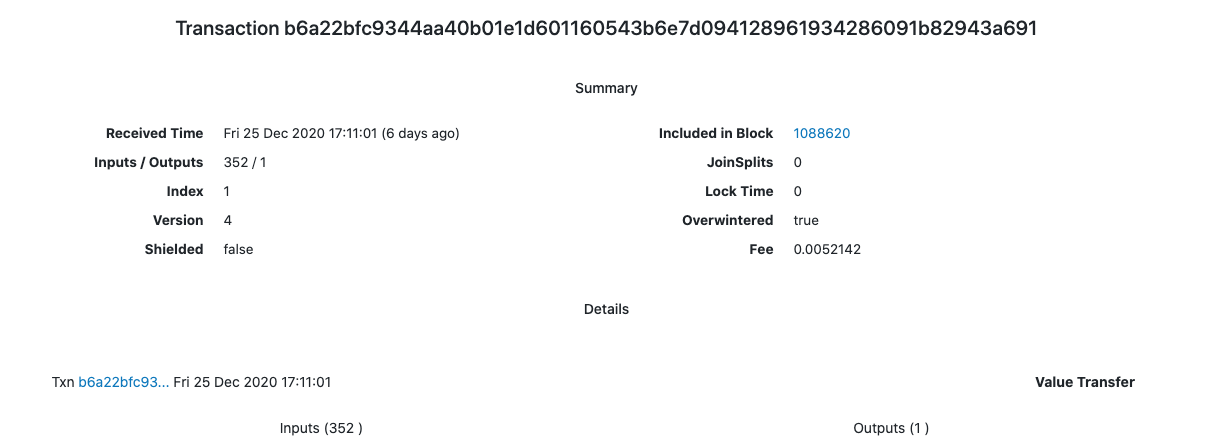Click the Shielded false value

pyautogui.click(x=238, y=249)
